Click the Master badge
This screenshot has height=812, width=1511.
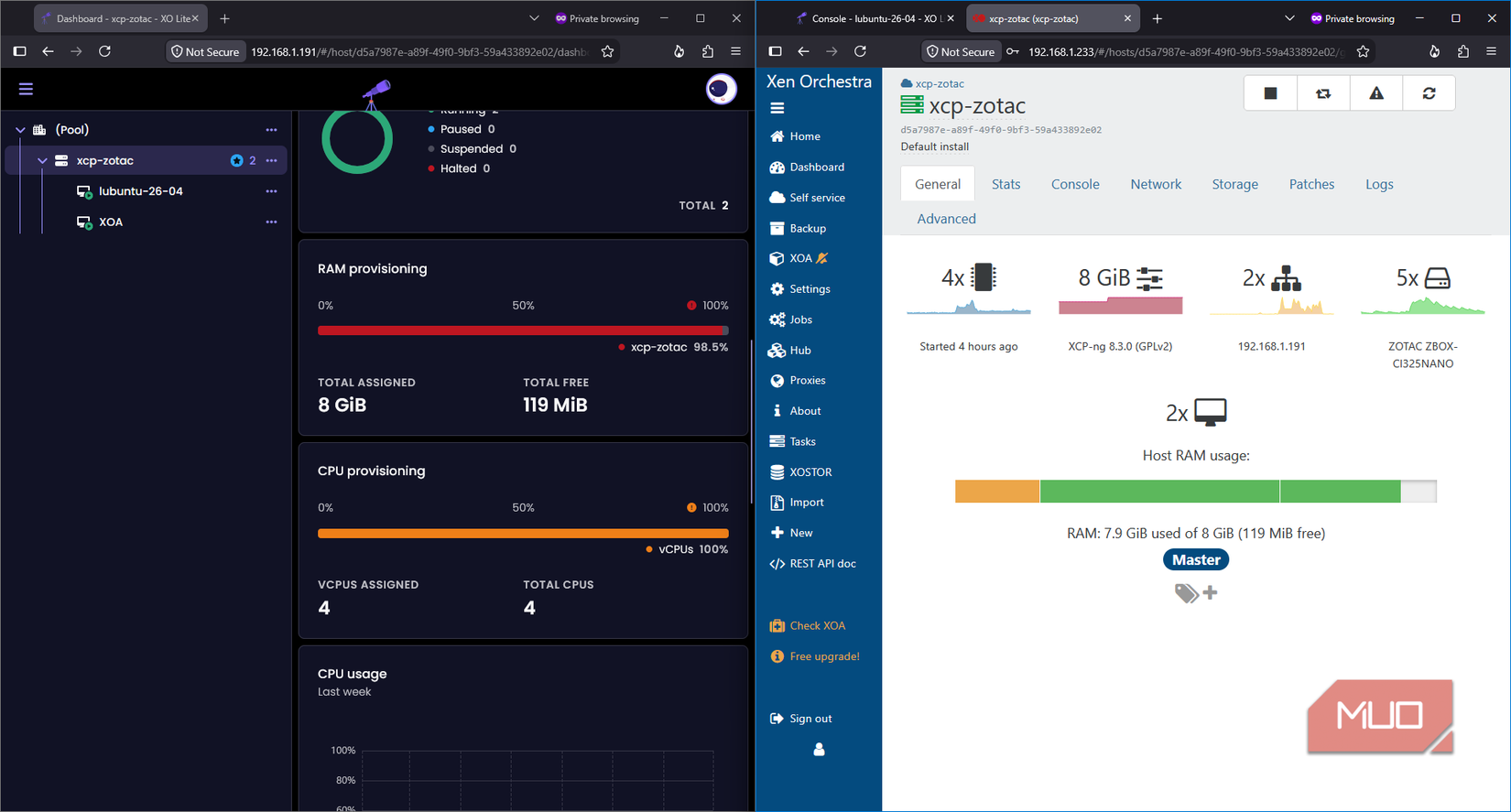pyautogui.click(x=1196, y=559)
